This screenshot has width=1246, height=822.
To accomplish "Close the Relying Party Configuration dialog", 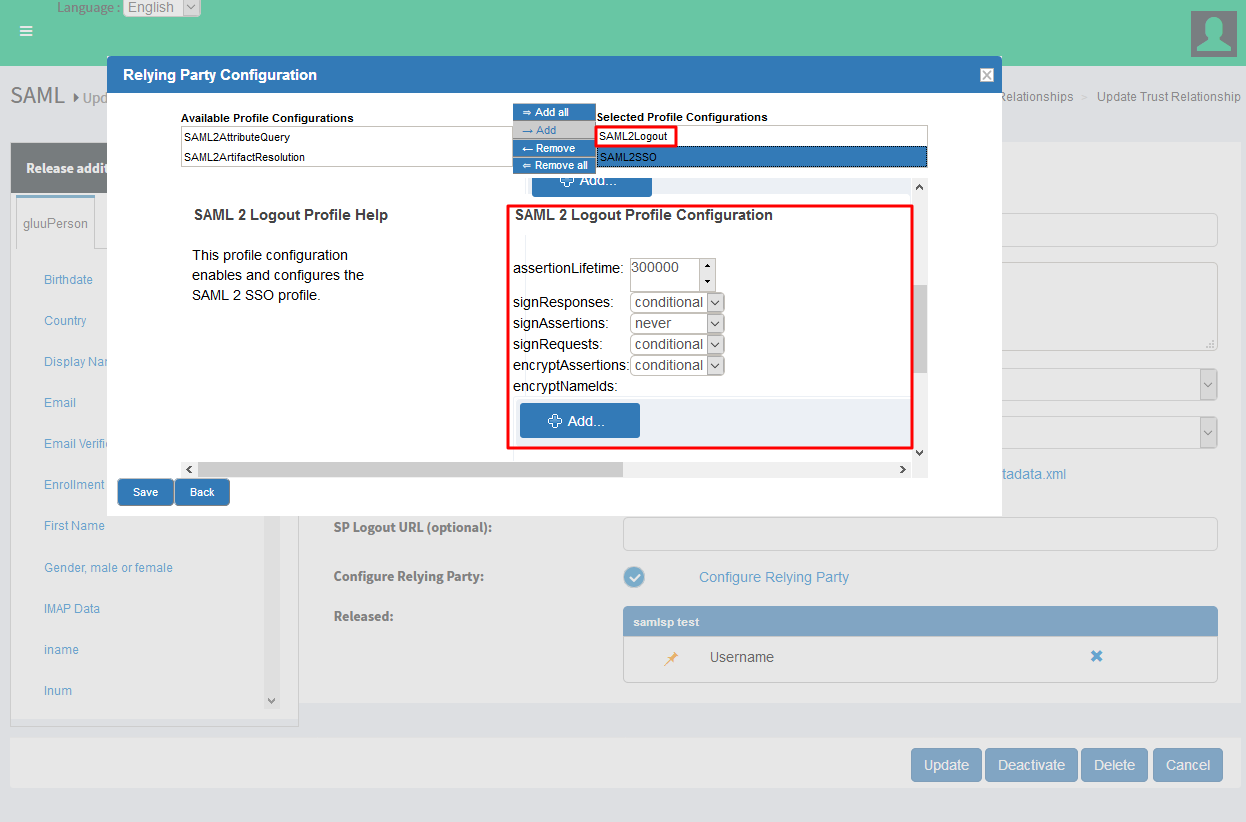I will (986, 75).
